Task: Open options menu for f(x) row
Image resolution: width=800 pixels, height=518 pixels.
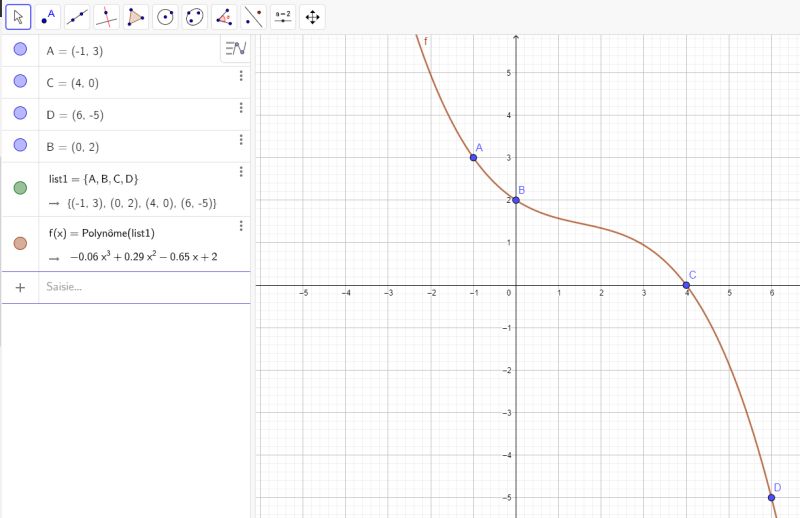Action: point(241,226)
